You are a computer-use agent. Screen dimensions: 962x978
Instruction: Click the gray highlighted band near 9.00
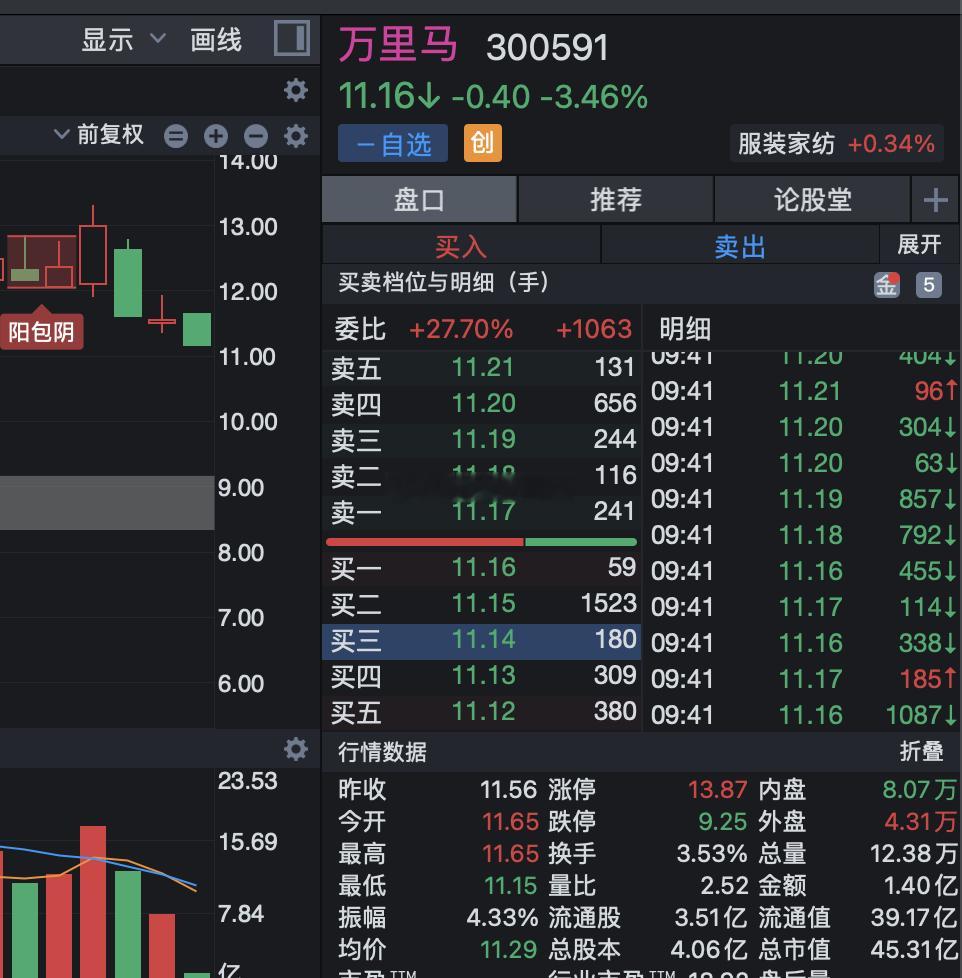click(107, 503)
